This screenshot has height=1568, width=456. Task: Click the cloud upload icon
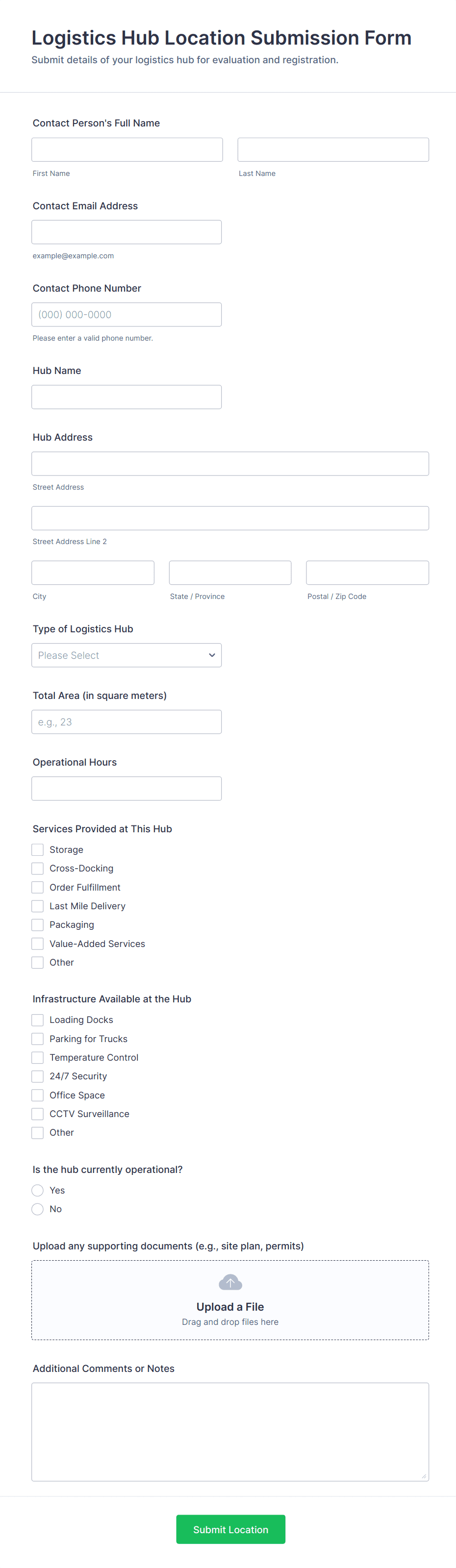(230, 1283)
